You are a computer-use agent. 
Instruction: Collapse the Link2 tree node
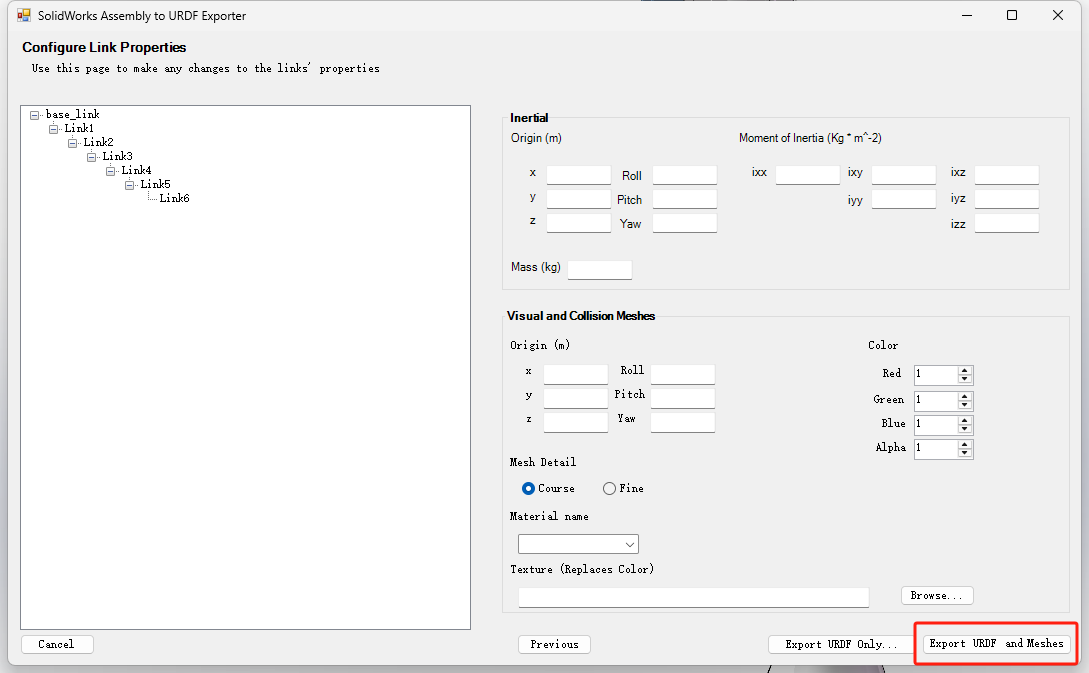(72, 143)
